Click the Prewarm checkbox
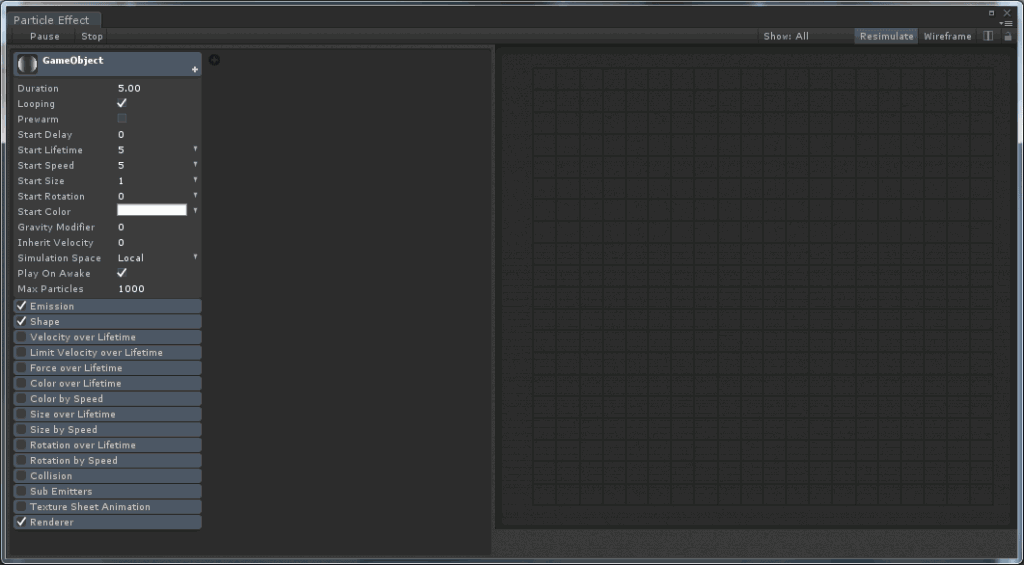The height and width of the screenshot is (565, 1024). [122, 119]
